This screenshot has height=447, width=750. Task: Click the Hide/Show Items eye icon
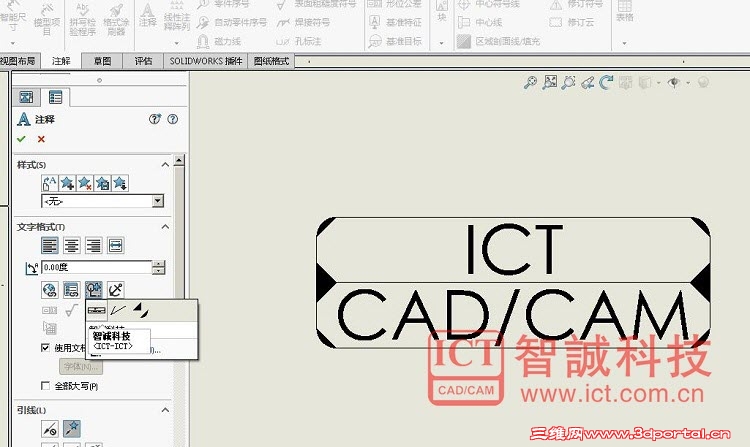pos(673,83)
